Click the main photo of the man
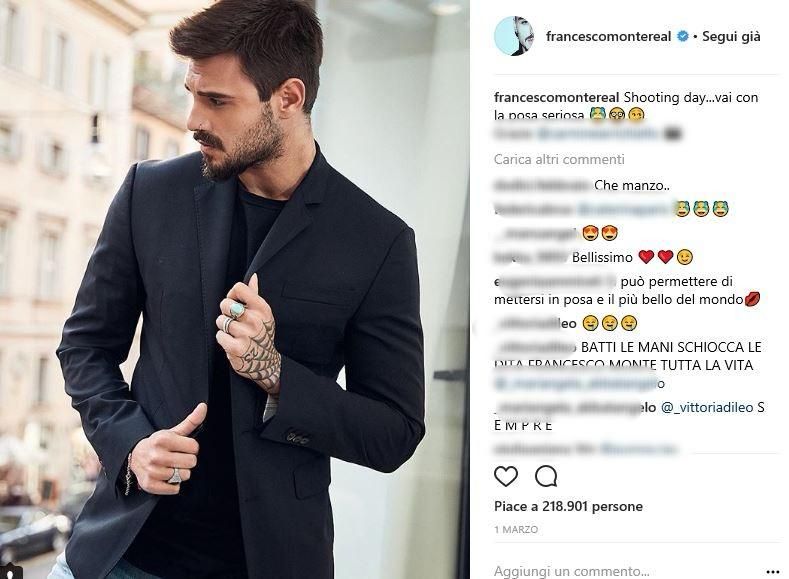Screen dimensions: 789x579 pos(235,289)
